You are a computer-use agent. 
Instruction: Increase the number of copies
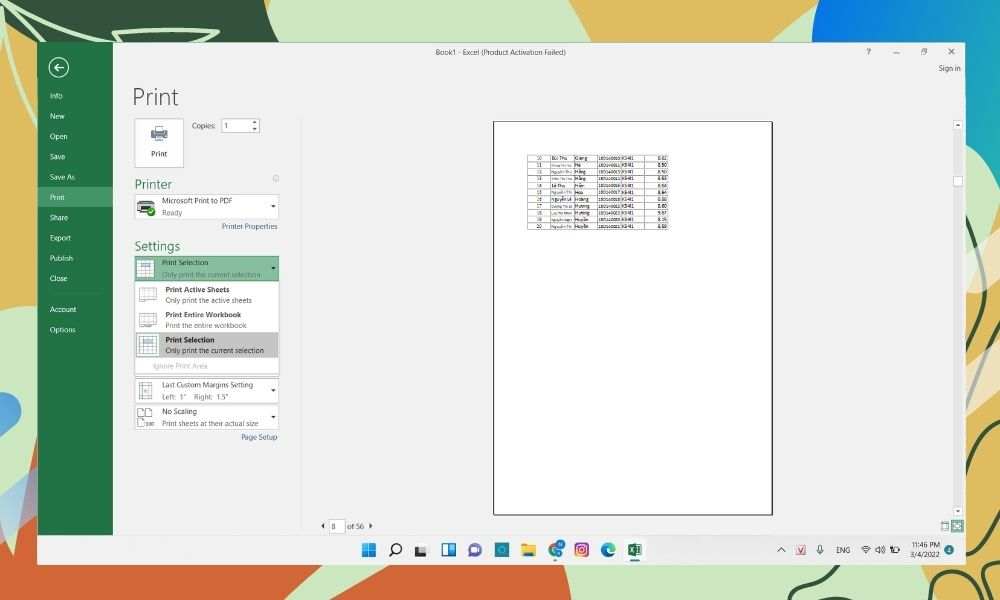click(255, 123)
